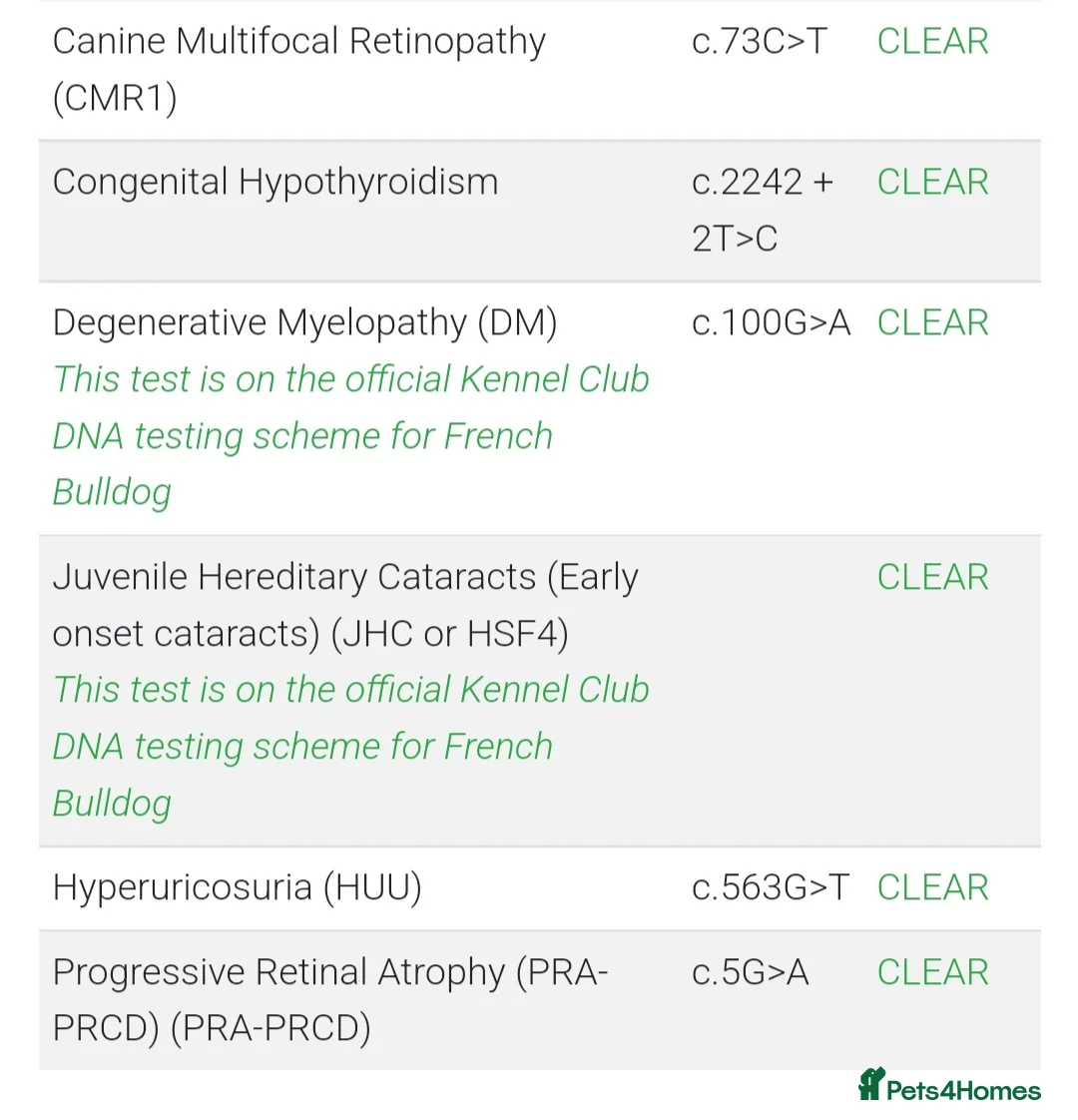Click Kennel Club scheme note under Degenerative Myelopathy
The height and width of the screenshot is (1120, 1078).
349,435
